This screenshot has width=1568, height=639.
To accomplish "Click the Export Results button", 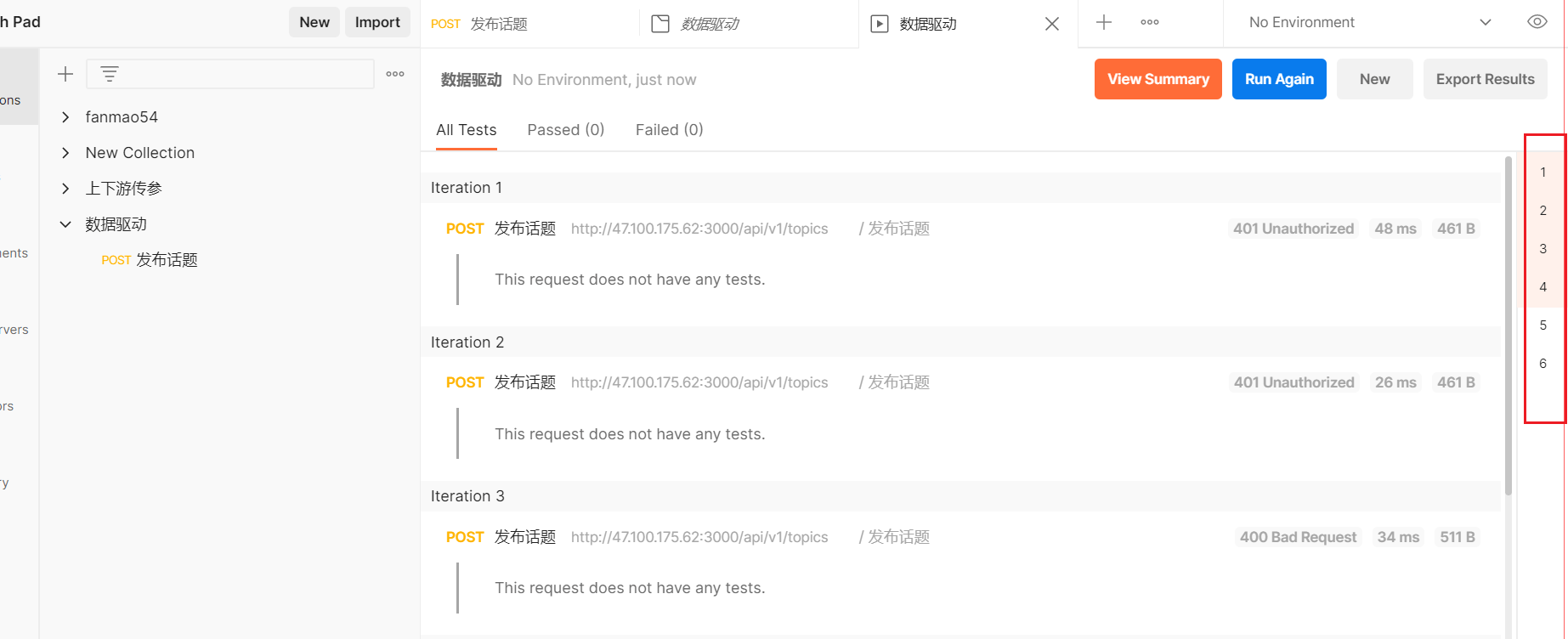I will tap(1486, 79).
